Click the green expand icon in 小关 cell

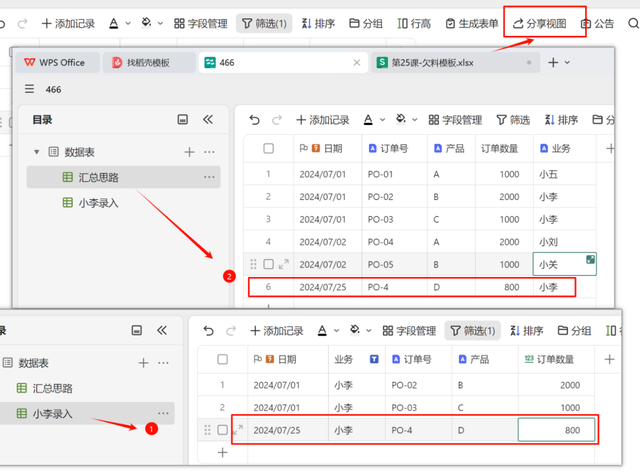pyautogui.click(x=590, y=259)
